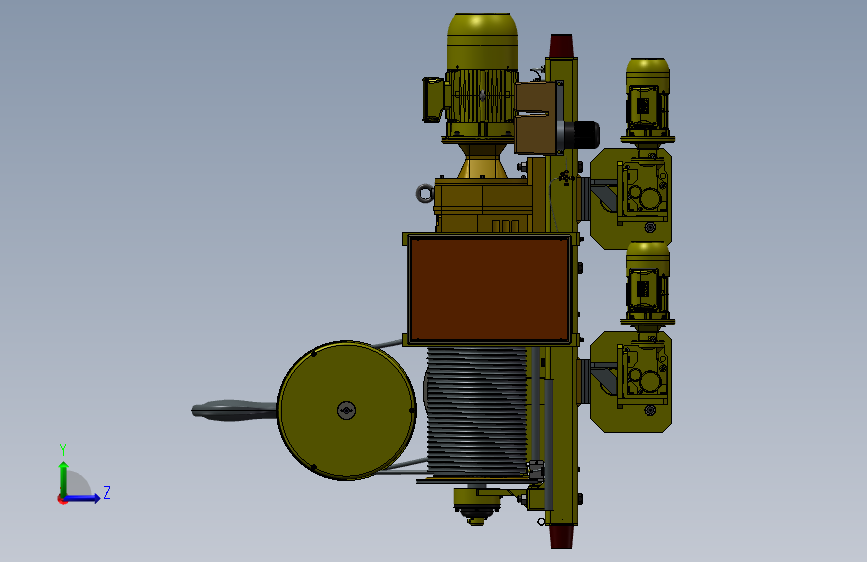Select the drum end bearing cap at bottom
The image size is (867, 562).
click(x=477, y=507)
